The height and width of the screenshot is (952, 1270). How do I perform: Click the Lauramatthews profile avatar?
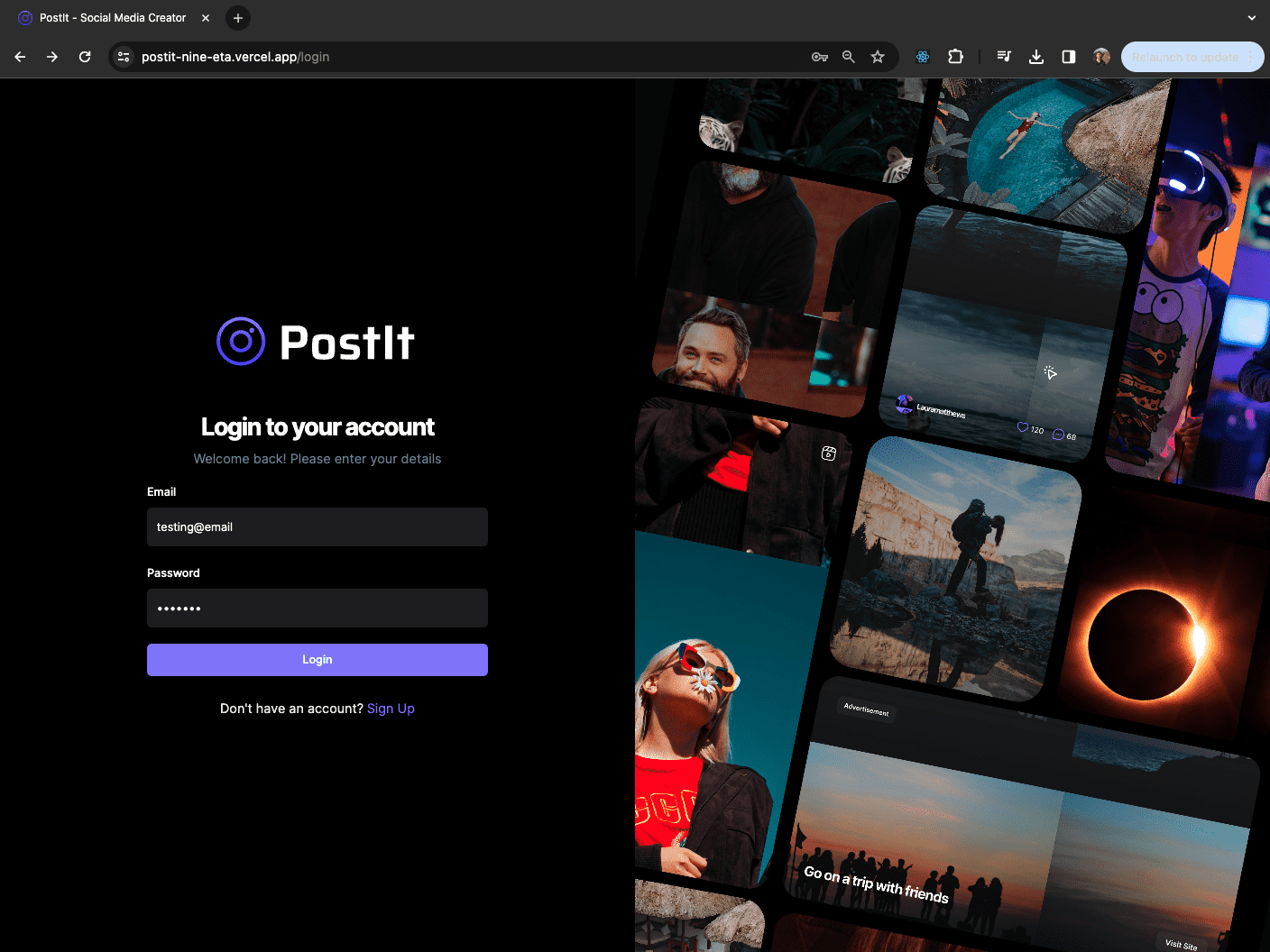(904, 404)
